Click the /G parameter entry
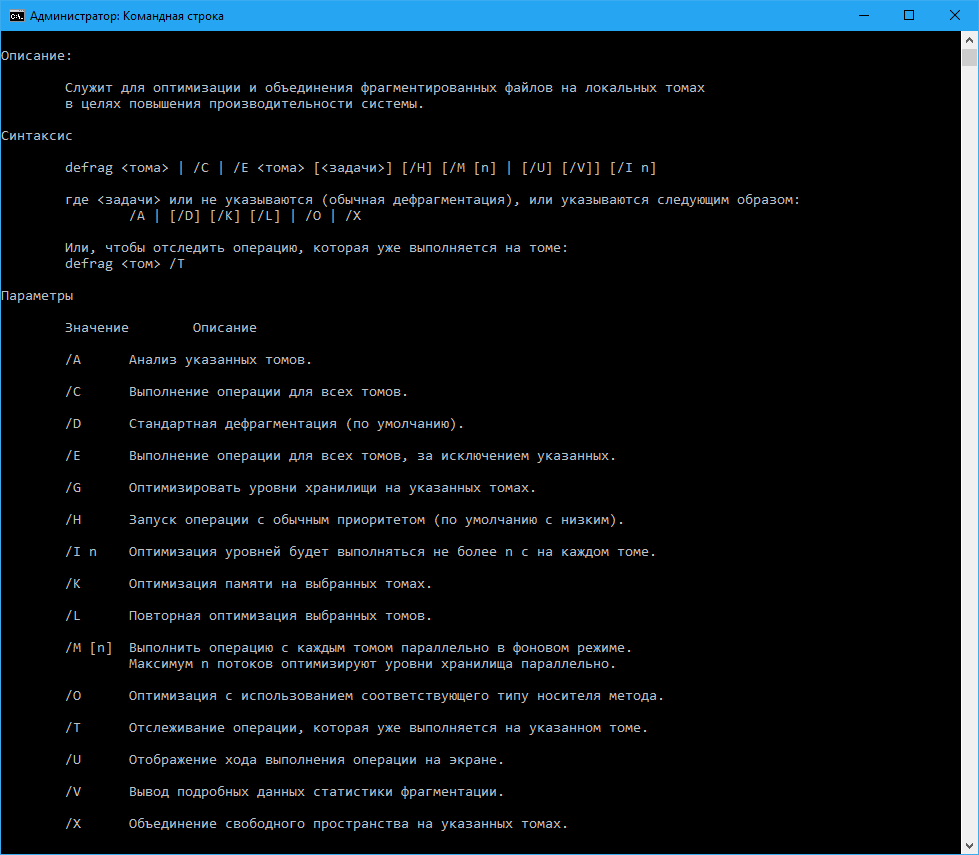 pyautogui.click(x=73, y=488)
